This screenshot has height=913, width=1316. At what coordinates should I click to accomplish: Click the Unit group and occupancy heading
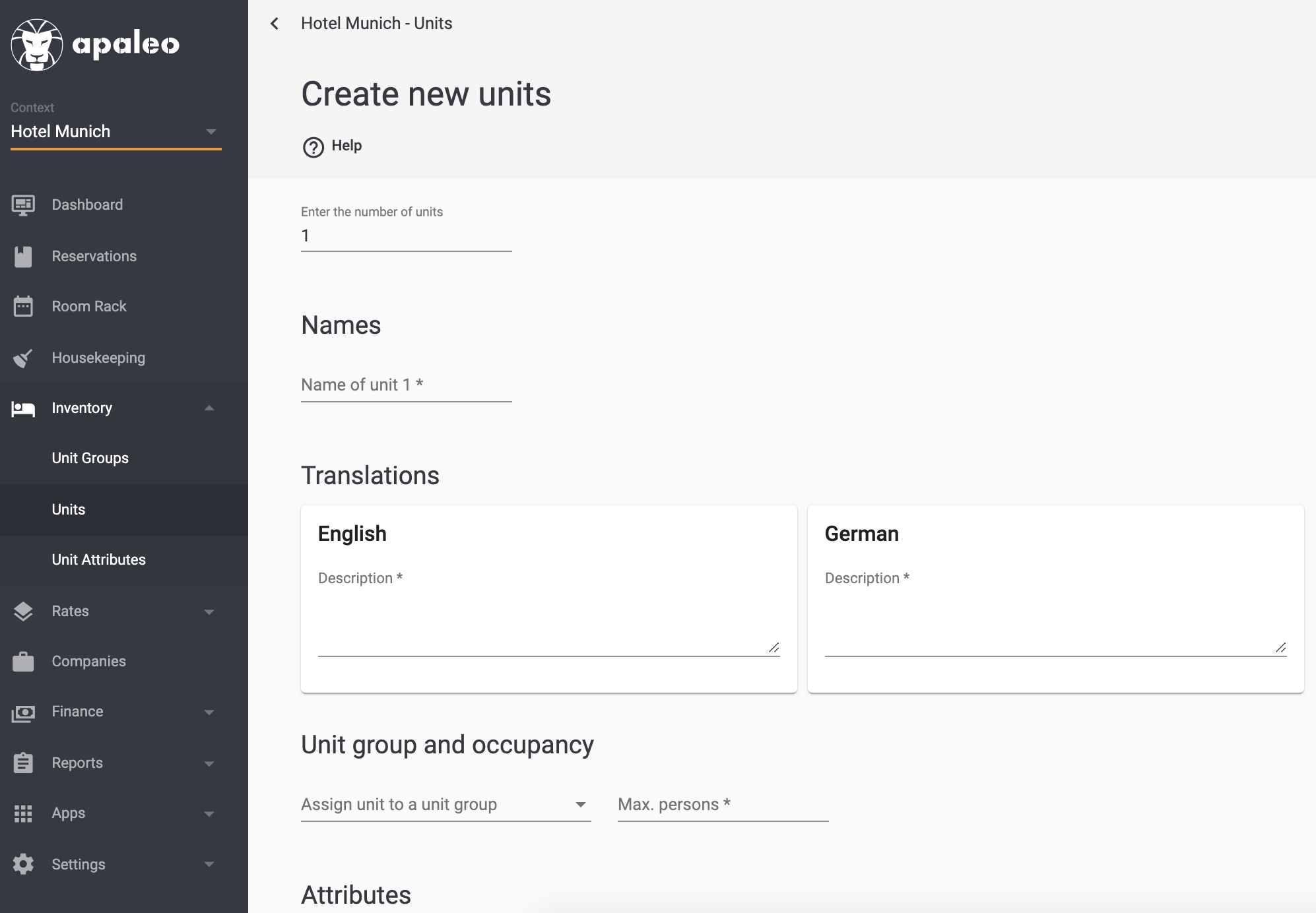pyautogui.click(x=447, y=745)
